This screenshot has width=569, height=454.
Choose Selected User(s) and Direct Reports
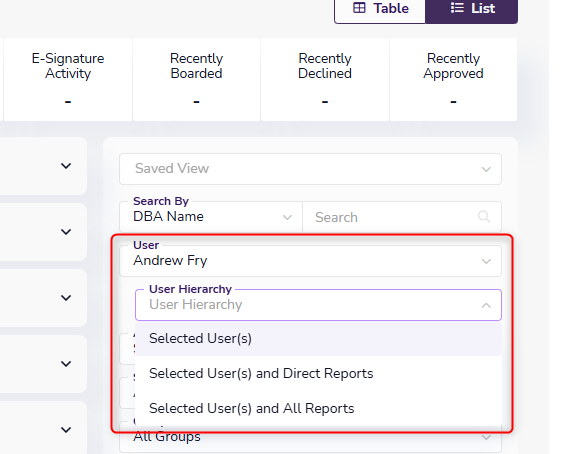pos(318,373)
